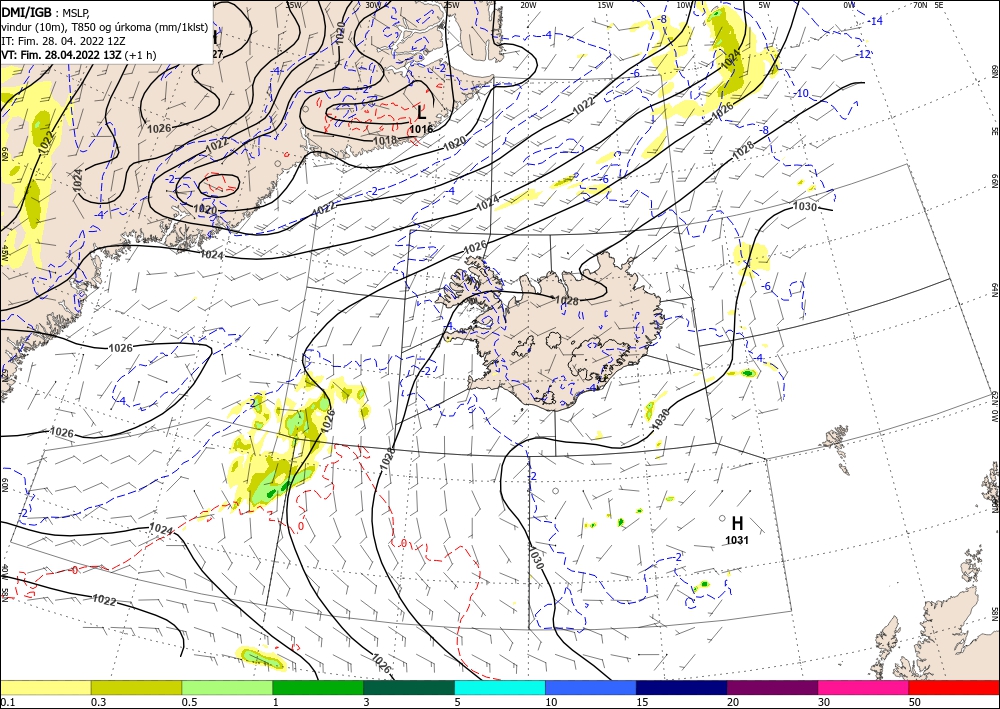Image resolution: width=1000 pixels, height=709 pixels.
Task: Click the legend value '30'
Action: 825,702
